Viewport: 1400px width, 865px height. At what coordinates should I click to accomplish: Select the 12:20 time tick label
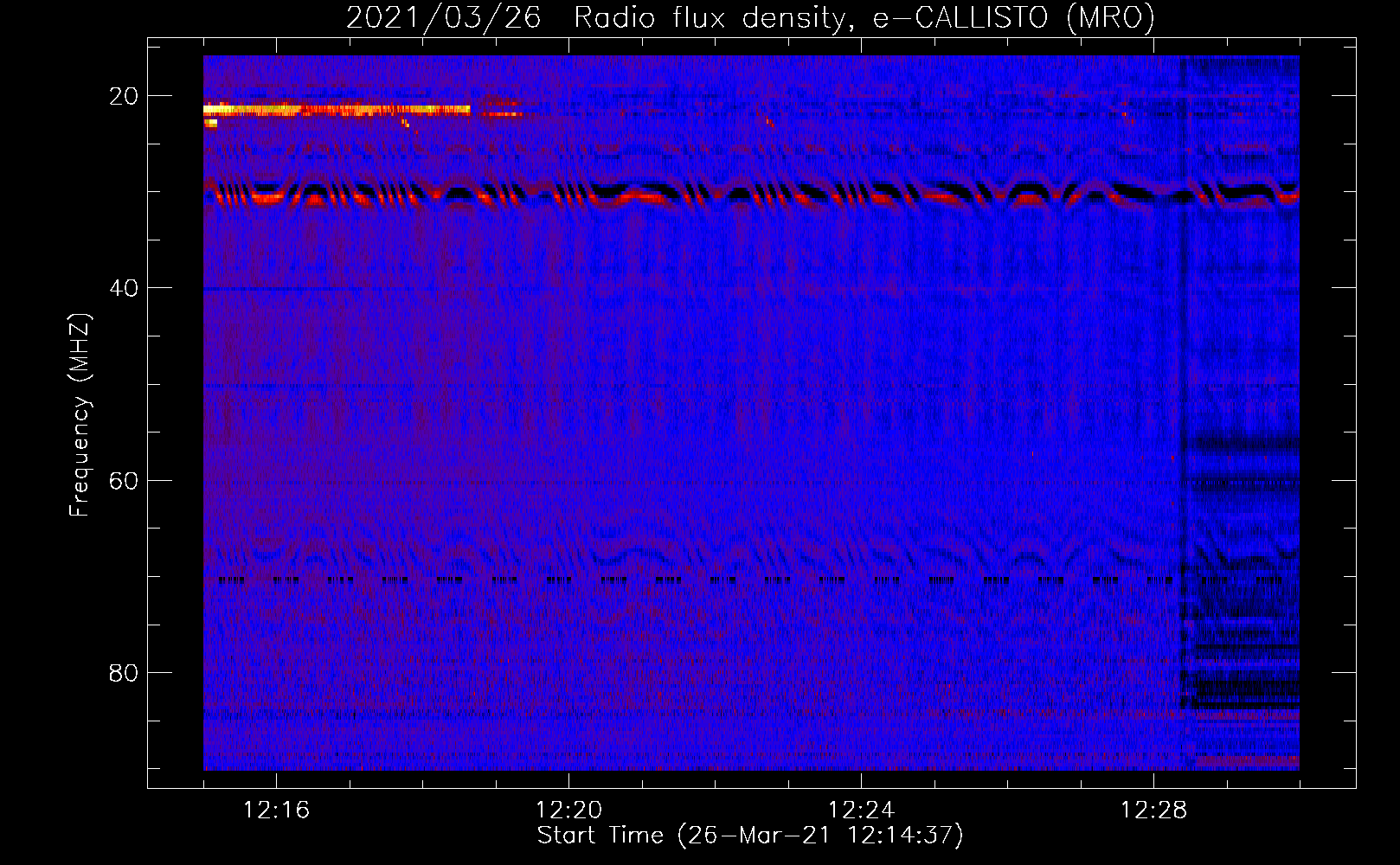(x=568, y=811)
